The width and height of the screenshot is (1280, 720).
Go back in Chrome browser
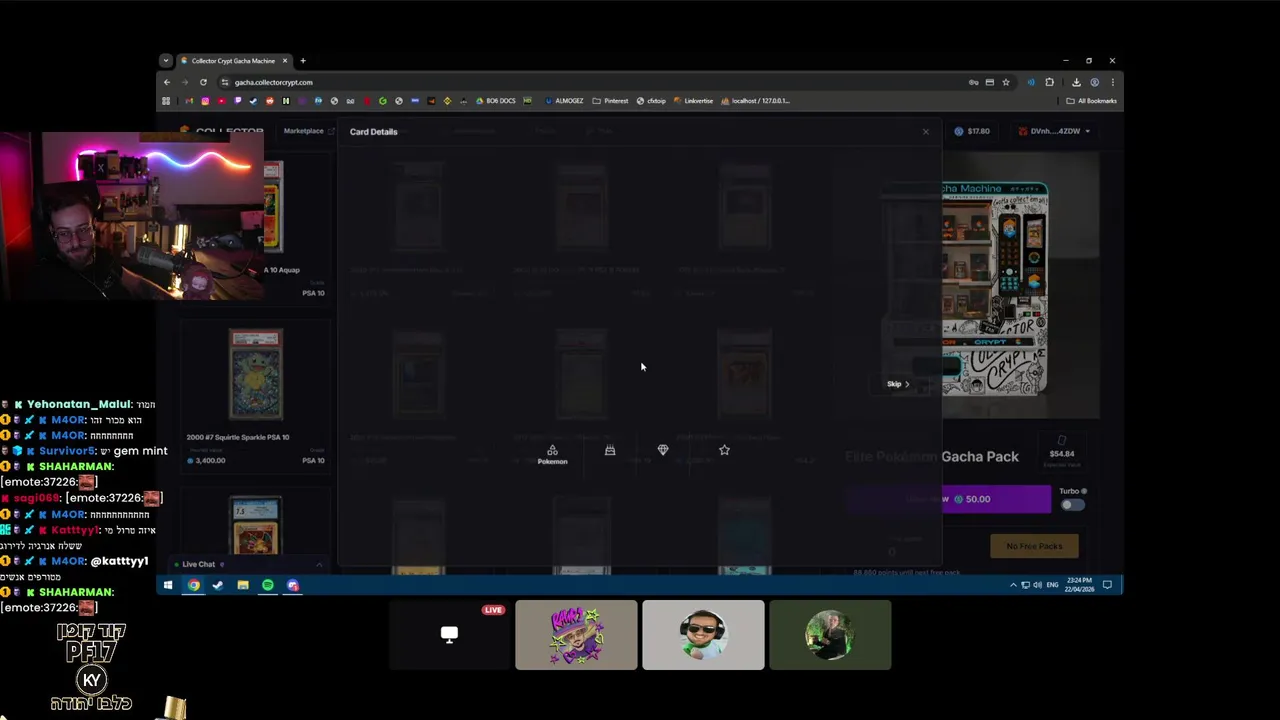click(167, 82)
